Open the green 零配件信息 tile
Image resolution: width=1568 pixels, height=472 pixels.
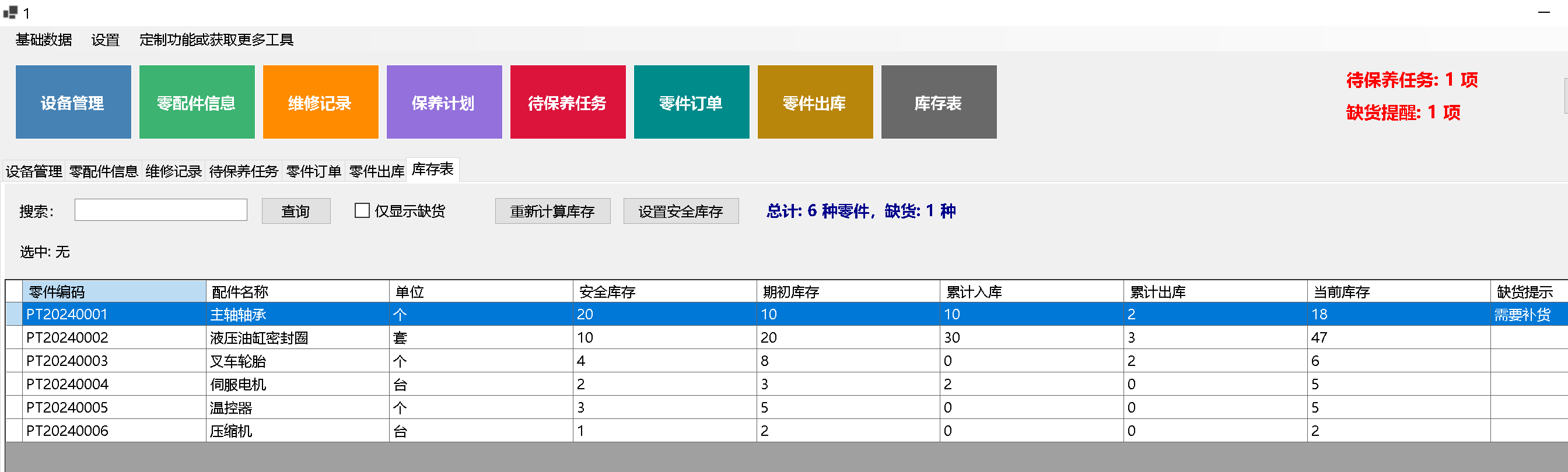(197, 102)
